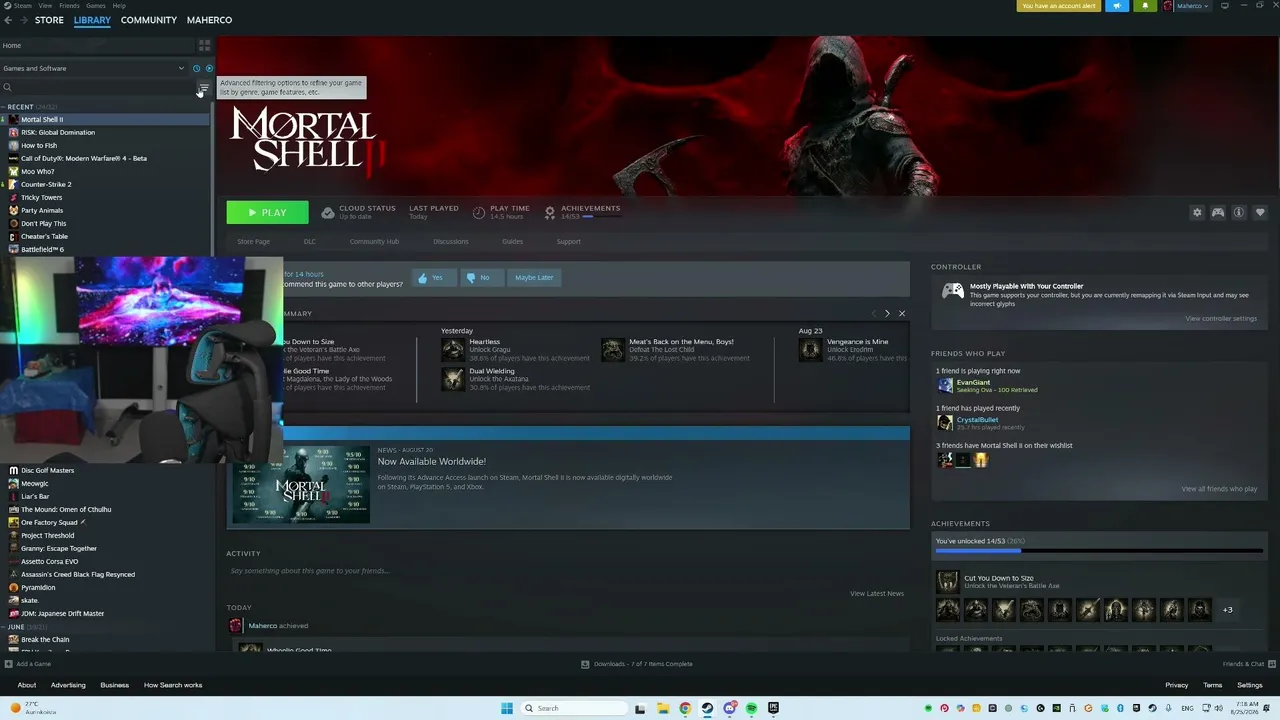Click the Windows Start button
The width and height of the screenshot is (1280, 720).
[x=507, y=708]
